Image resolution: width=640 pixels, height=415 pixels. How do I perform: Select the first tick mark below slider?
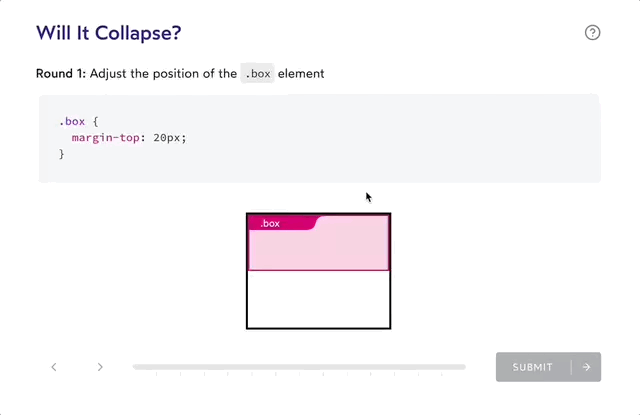(156, 373)
